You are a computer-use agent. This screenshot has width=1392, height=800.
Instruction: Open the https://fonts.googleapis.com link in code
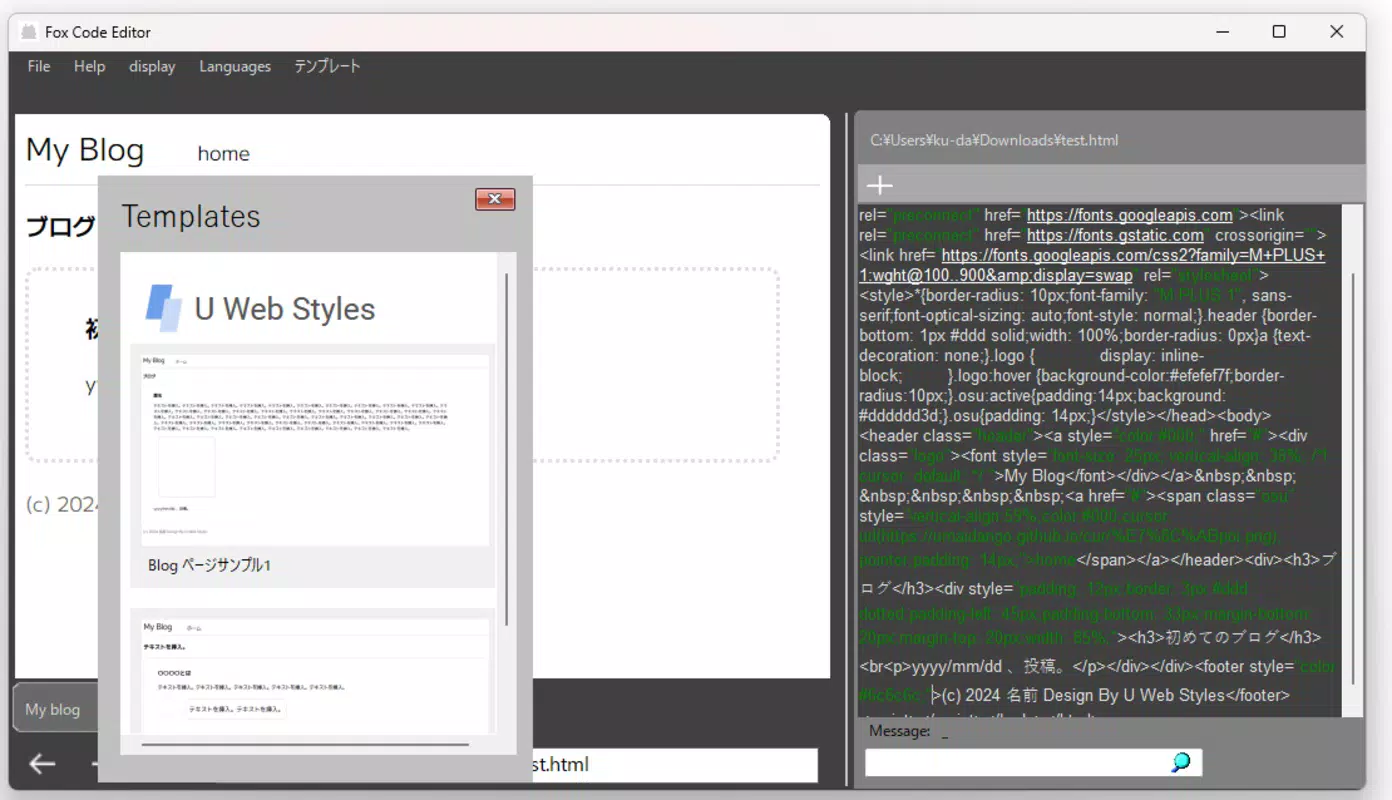tap(1130, 215)
